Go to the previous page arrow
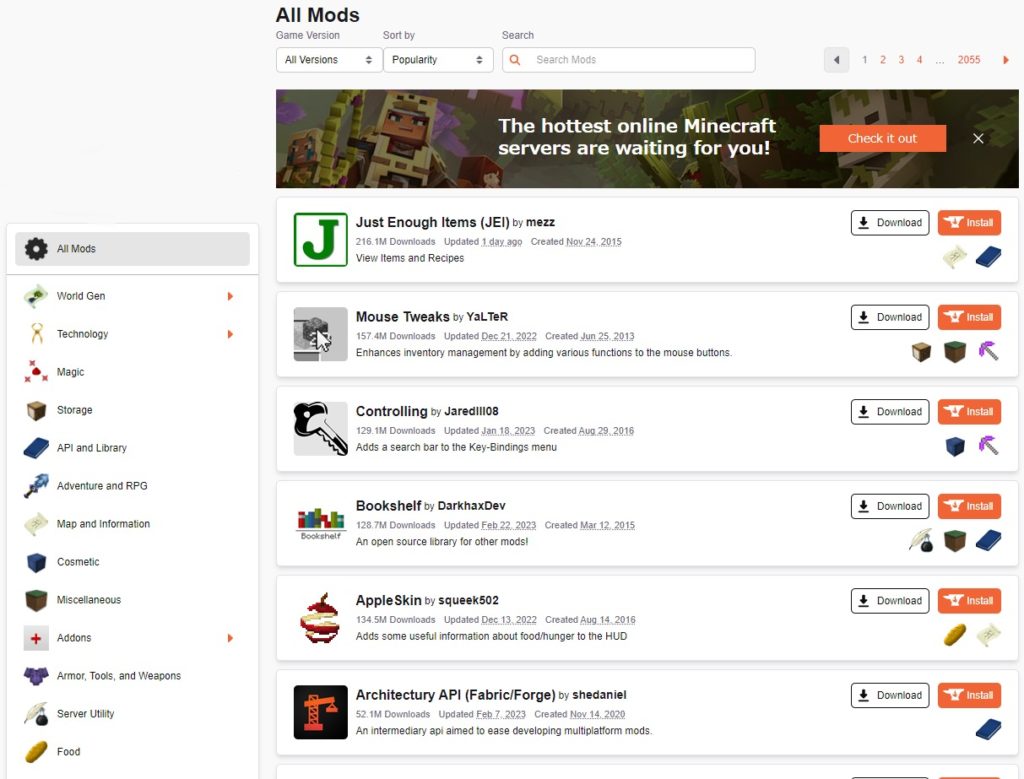The height and width of the screenshot is (779, 1024). (837, 60)
